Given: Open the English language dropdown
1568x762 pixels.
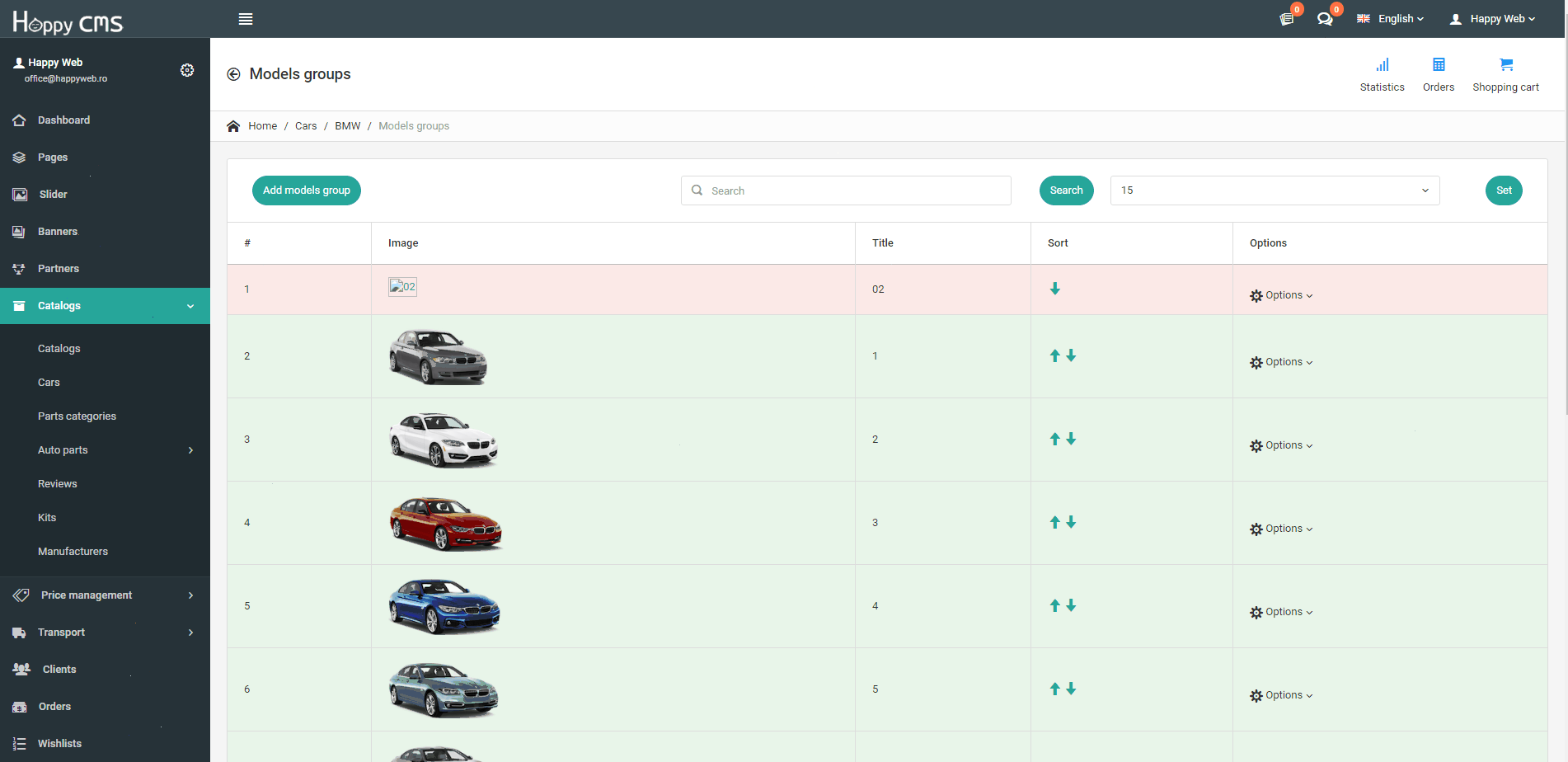Looking at the screenshot, I should point(1390,19).
